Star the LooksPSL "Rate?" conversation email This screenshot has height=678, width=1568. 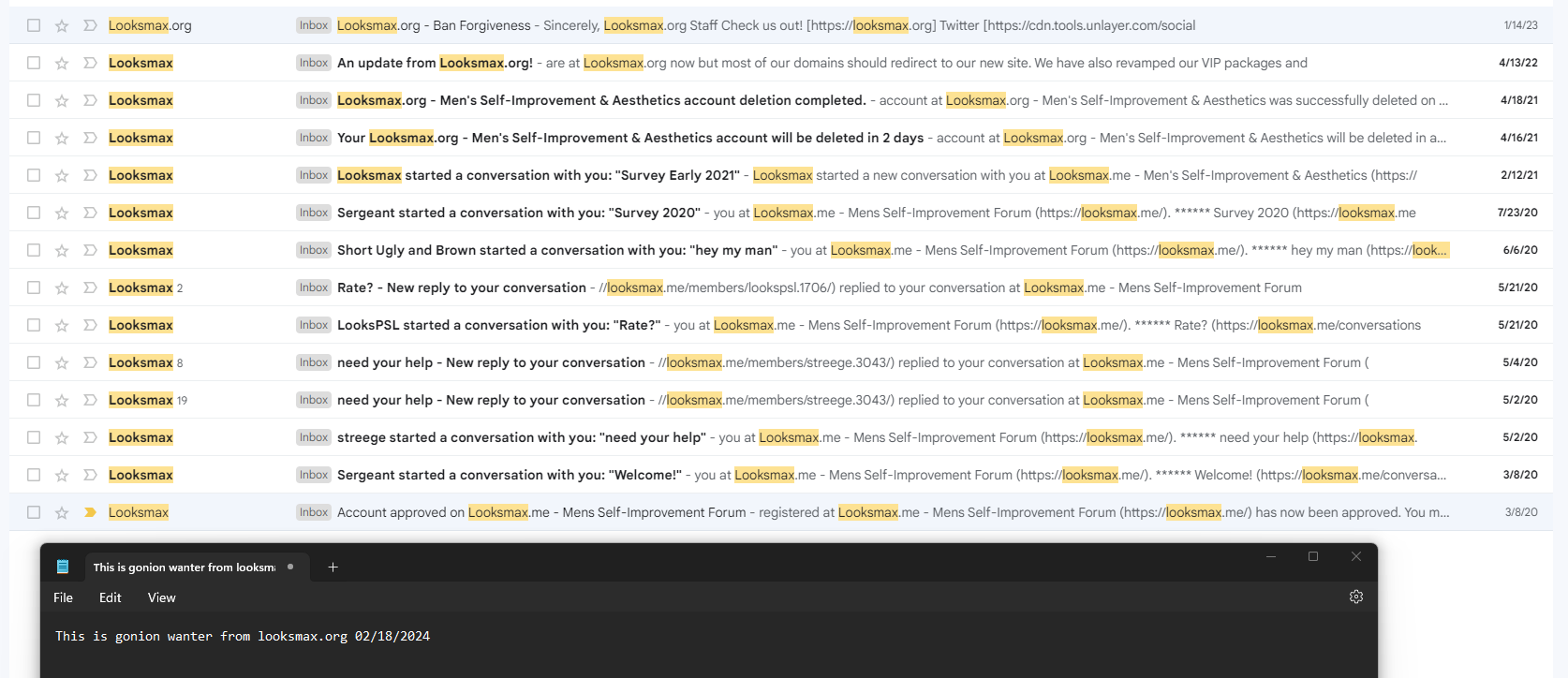tap(62, 325)
